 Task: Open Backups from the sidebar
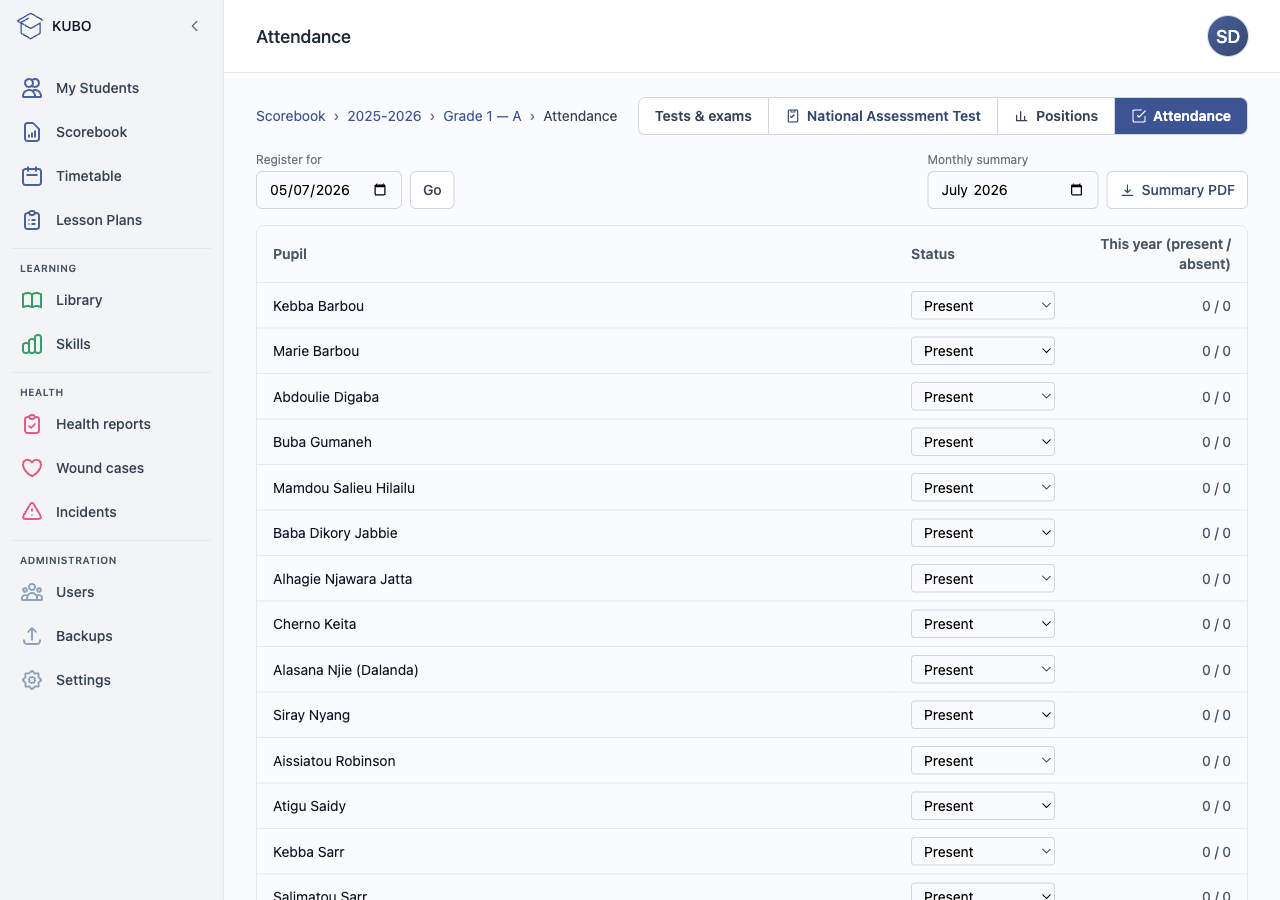point(112,636)
